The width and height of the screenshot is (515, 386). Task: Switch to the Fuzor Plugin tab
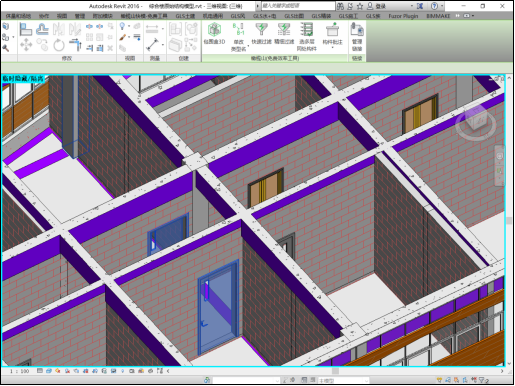pyautogui.click(x=403, y=16)
